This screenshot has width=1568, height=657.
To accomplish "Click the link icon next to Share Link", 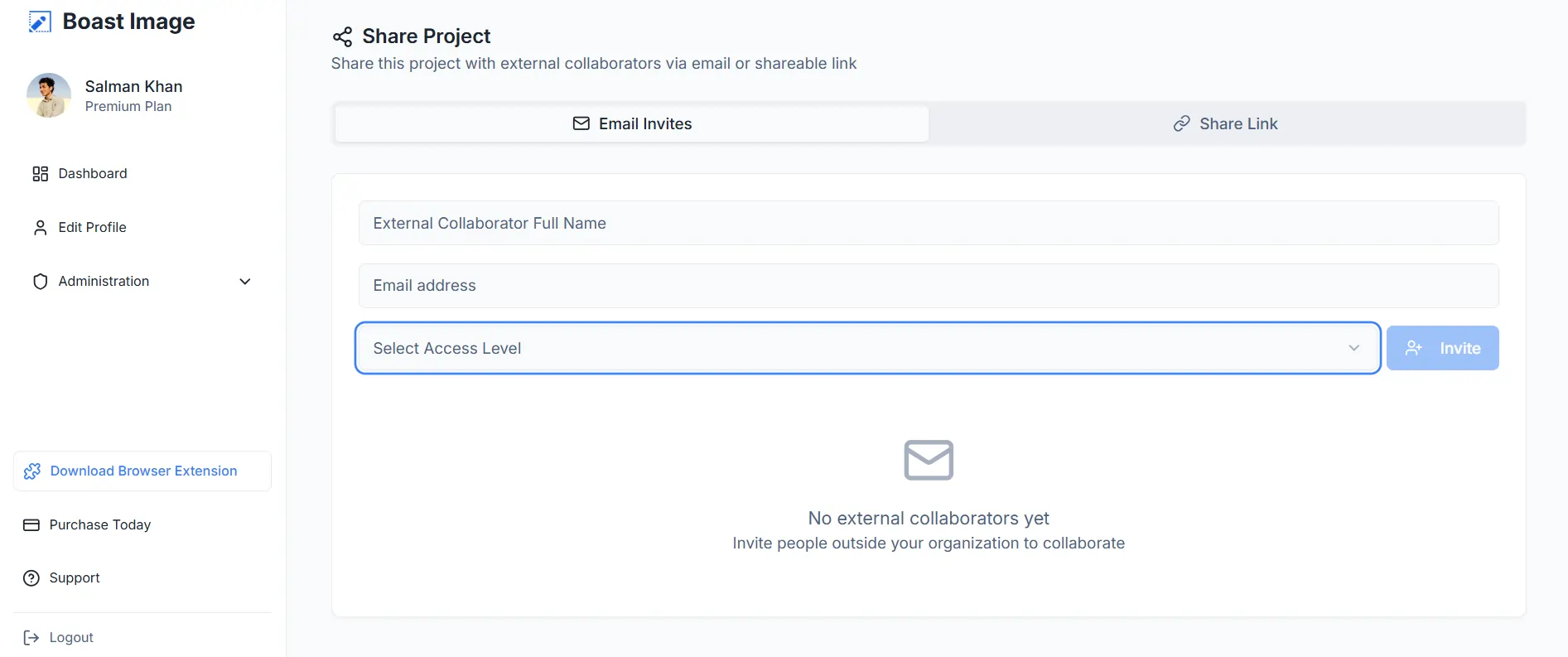I will pyautogui.click(x=1180, y=123).
